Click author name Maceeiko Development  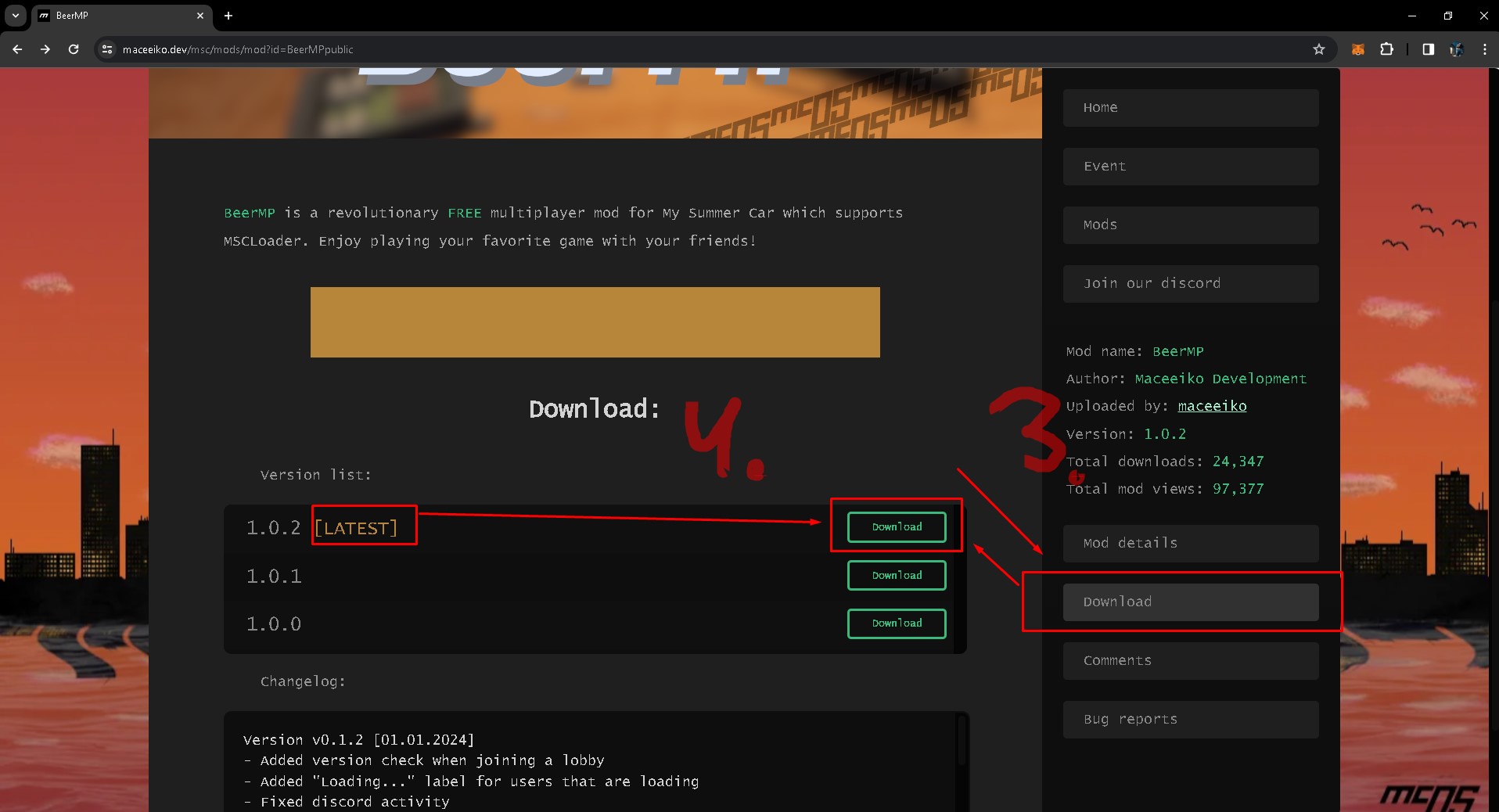click(1220, 379)
